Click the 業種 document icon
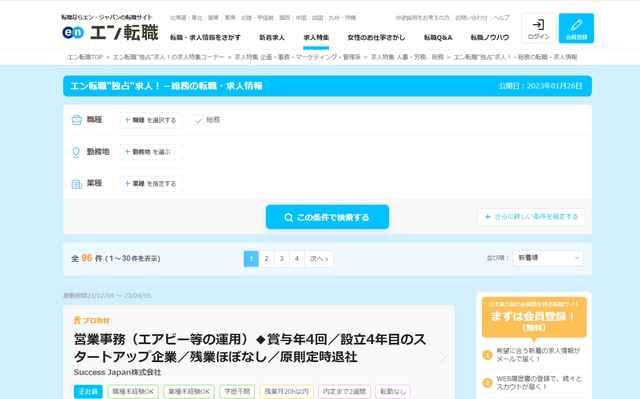Viewport: 640px width, 399px height. tap(76, 184)
